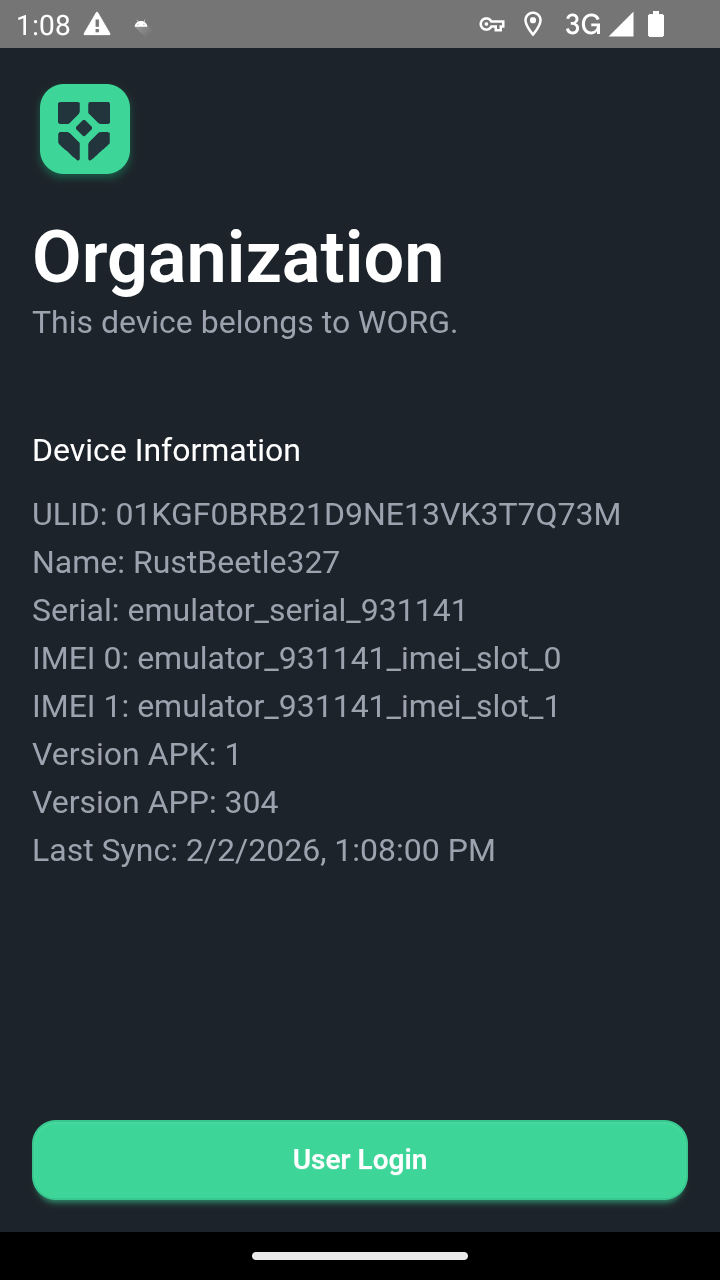Tap the Last Sync timestamp line

pyautogui.click(x=263, y=850)
